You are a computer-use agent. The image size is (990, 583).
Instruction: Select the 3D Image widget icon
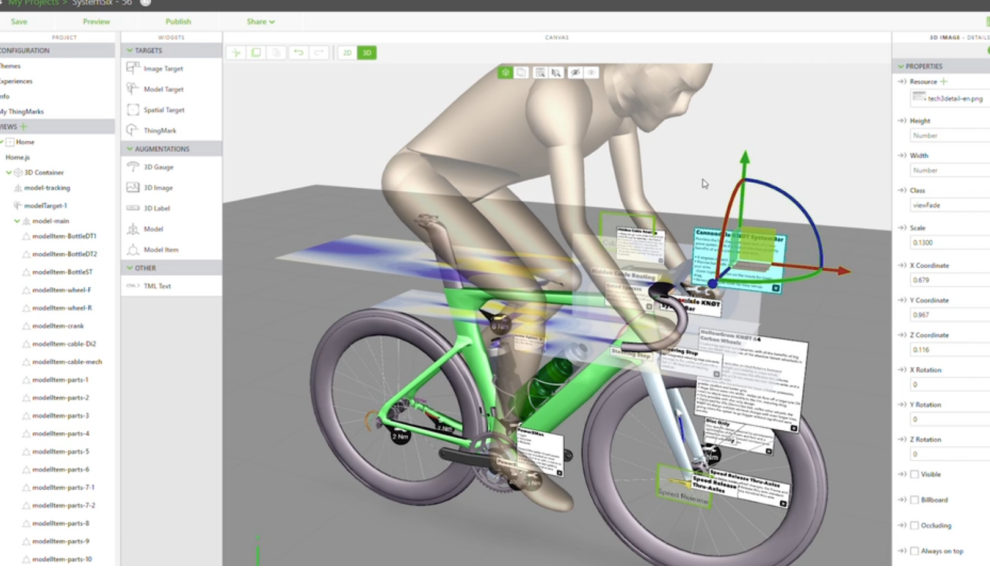(x=133, y=187)
